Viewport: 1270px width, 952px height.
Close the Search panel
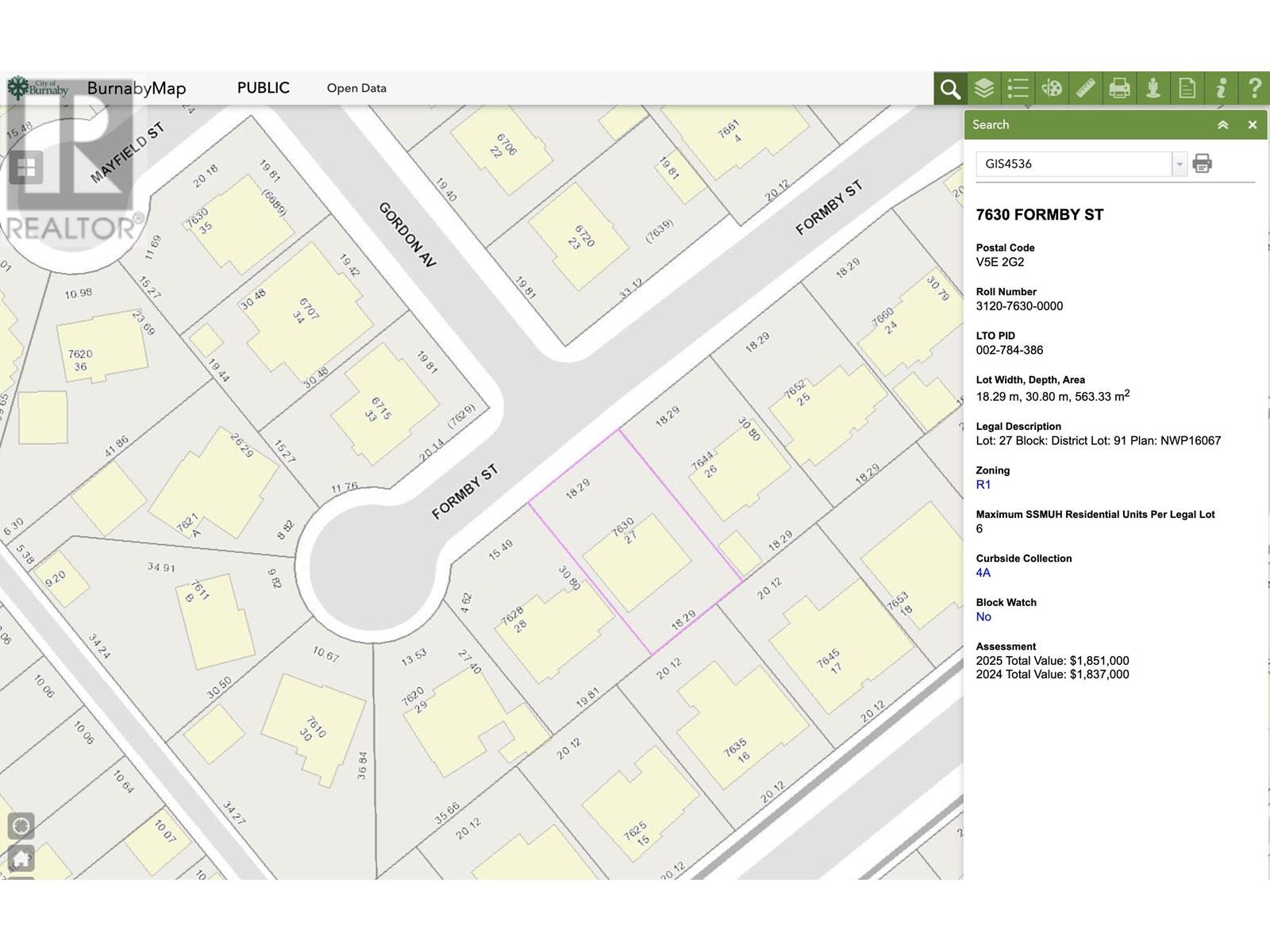[1253, 125]
